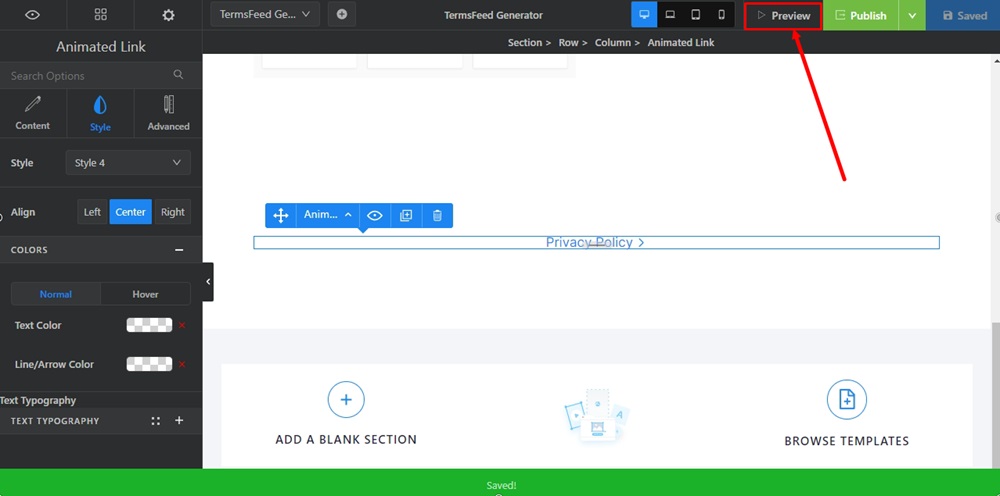Image resolution: width=1000 pixels, height=496 pixels.
Task: Open the grid elements icon in panel header
Action: [100, 15]
